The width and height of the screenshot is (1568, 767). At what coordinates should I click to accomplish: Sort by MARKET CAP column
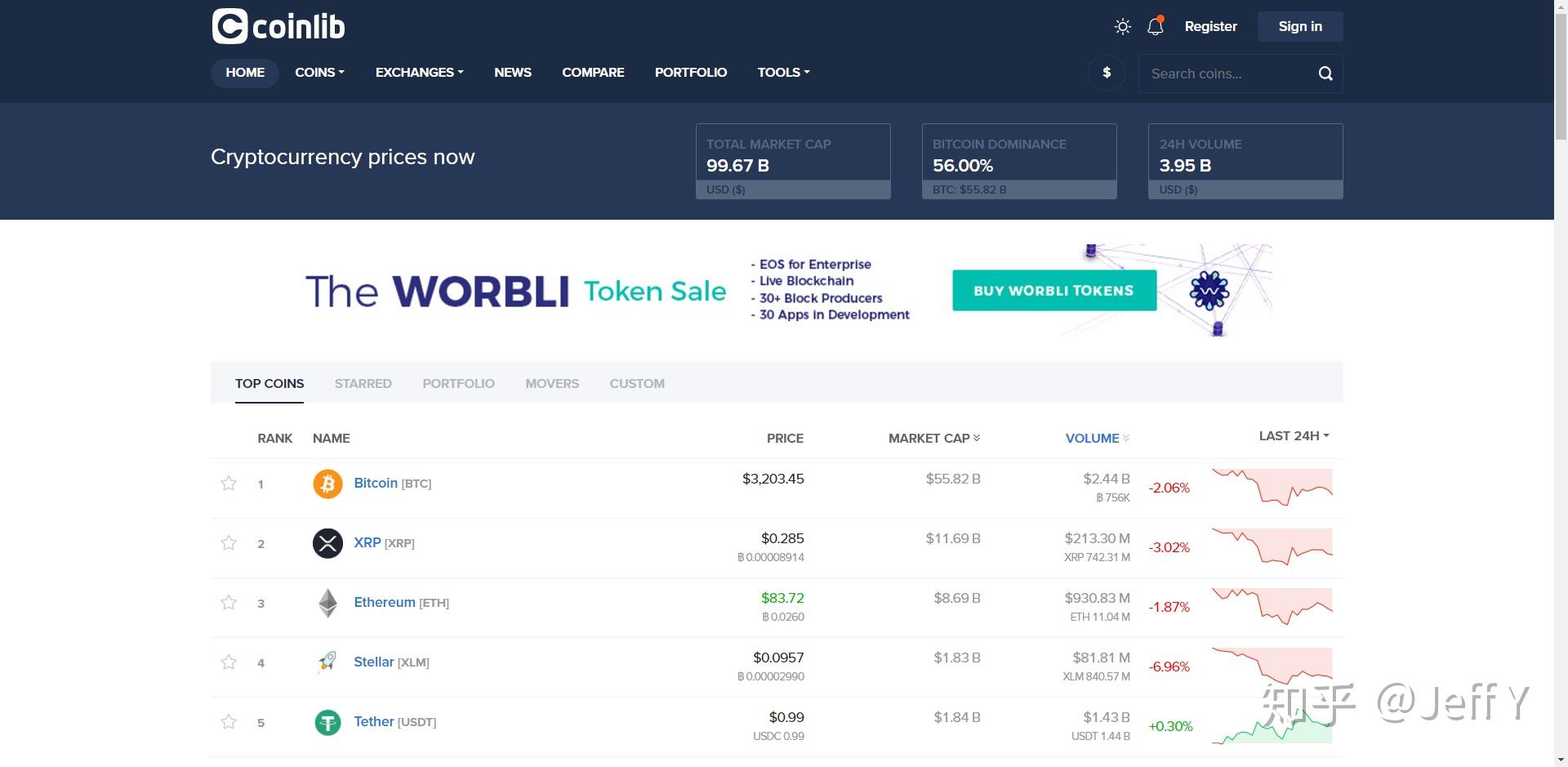click(x=933, y=439)
